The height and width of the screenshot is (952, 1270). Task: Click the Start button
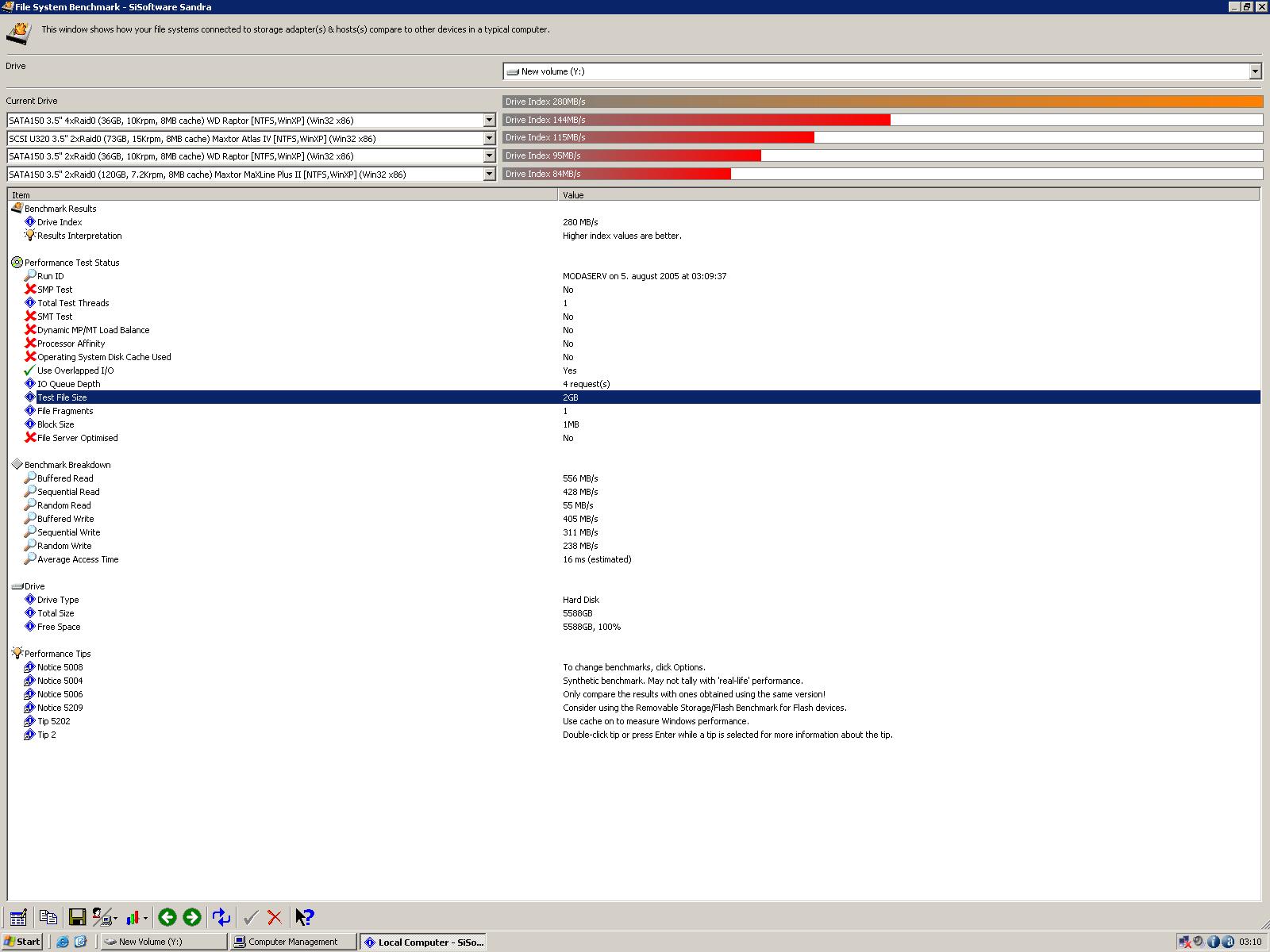[22, 942]
